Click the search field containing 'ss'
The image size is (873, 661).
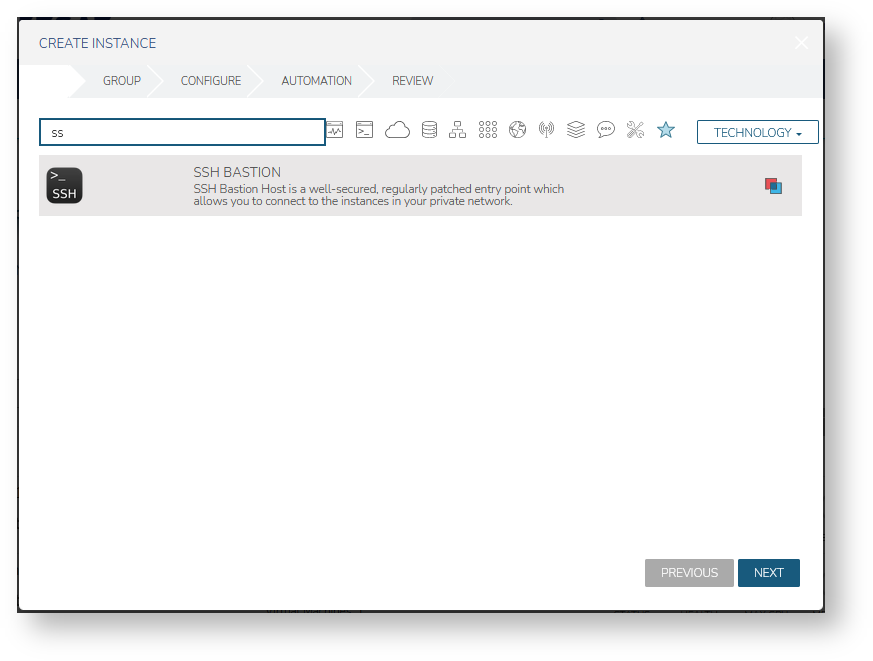(182, 132)
